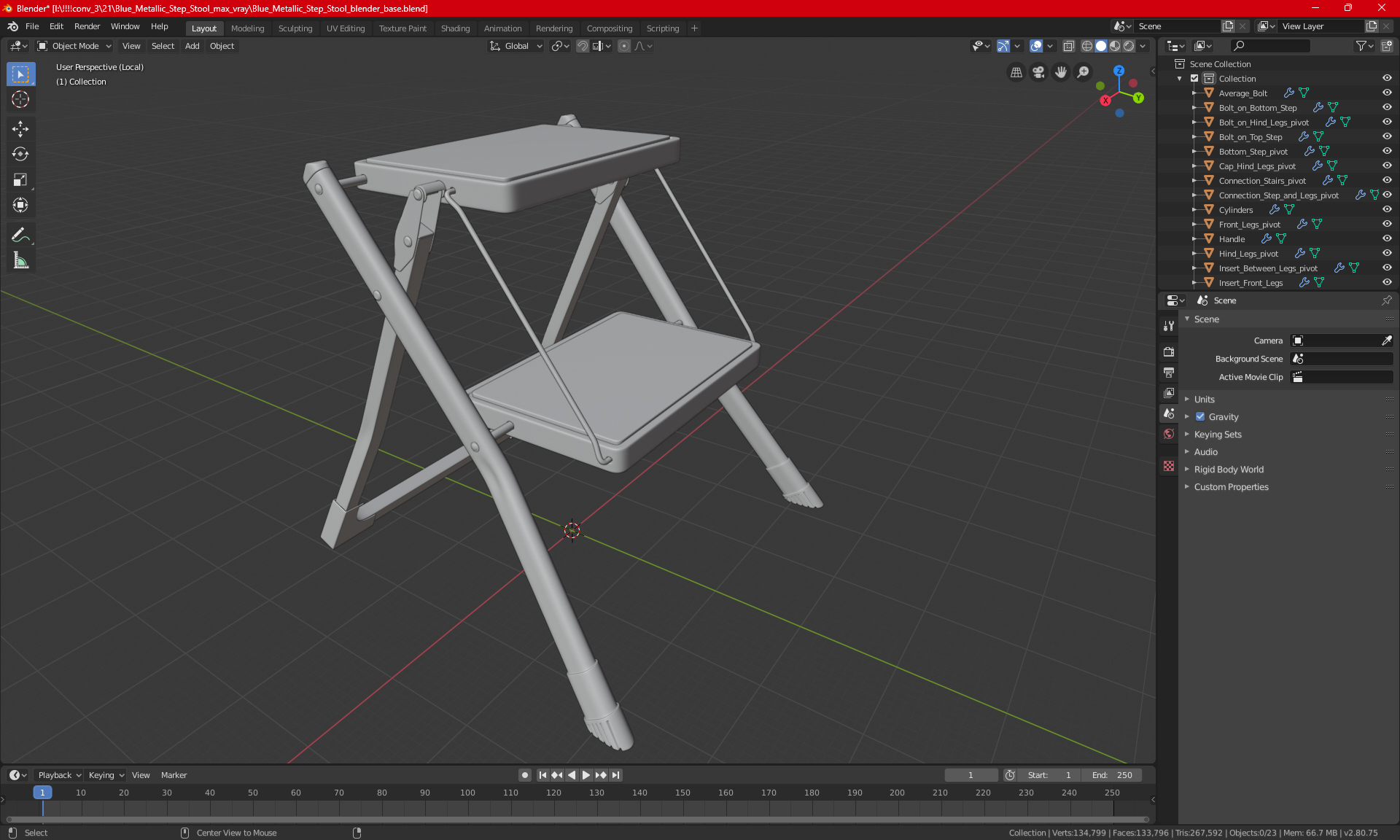1400x840 pixels.
Task: Open Render properties tab
Action: click(1169, 351)
